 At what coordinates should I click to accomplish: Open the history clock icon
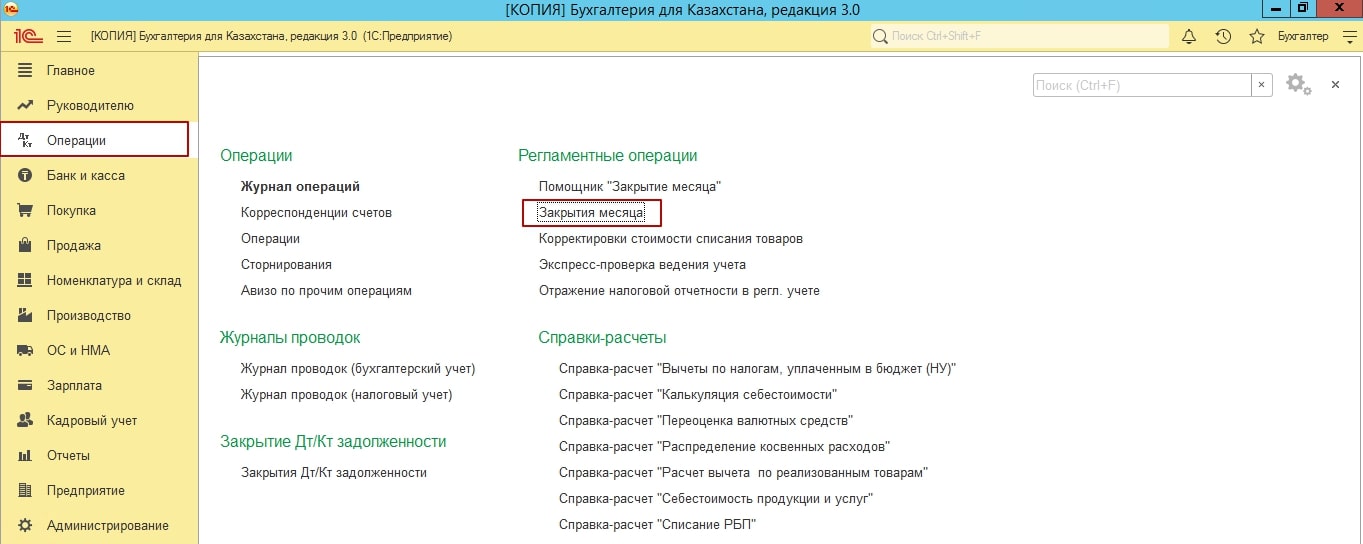point(1223,36)
